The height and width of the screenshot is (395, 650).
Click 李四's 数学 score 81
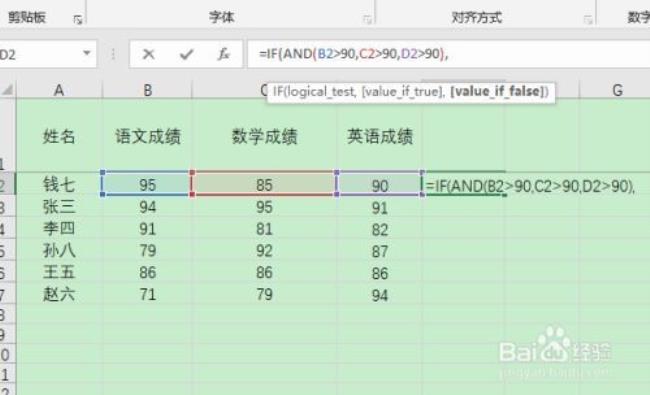(x=264, y=228)
